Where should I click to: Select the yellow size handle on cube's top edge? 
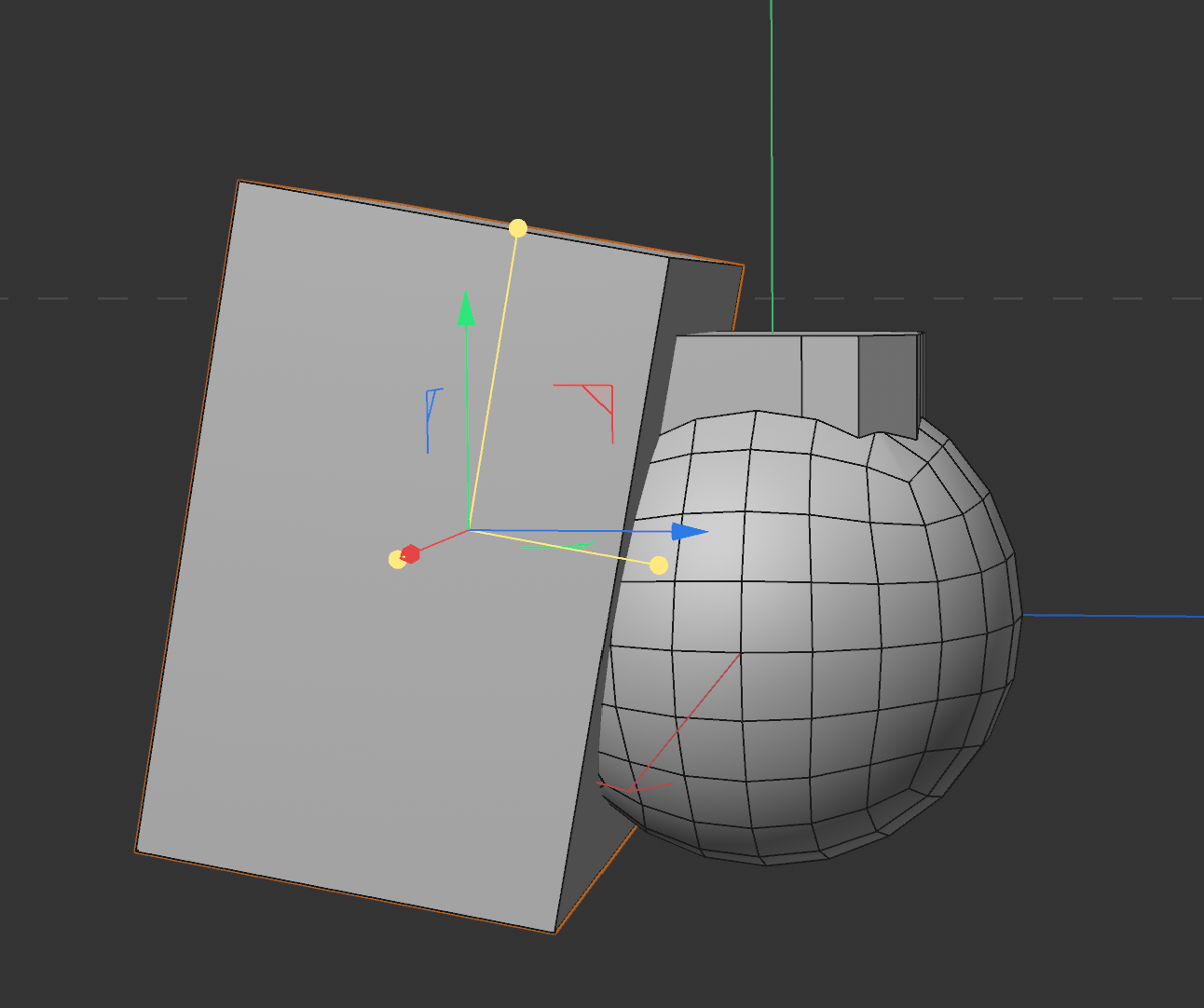(518, 228)
